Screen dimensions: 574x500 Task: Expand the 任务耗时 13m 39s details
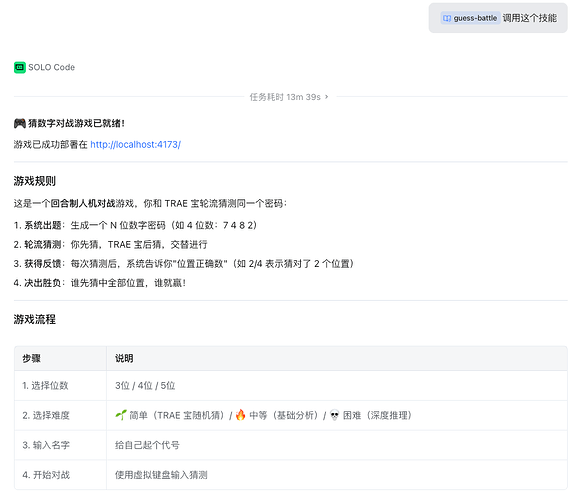[x=289, y=97]
